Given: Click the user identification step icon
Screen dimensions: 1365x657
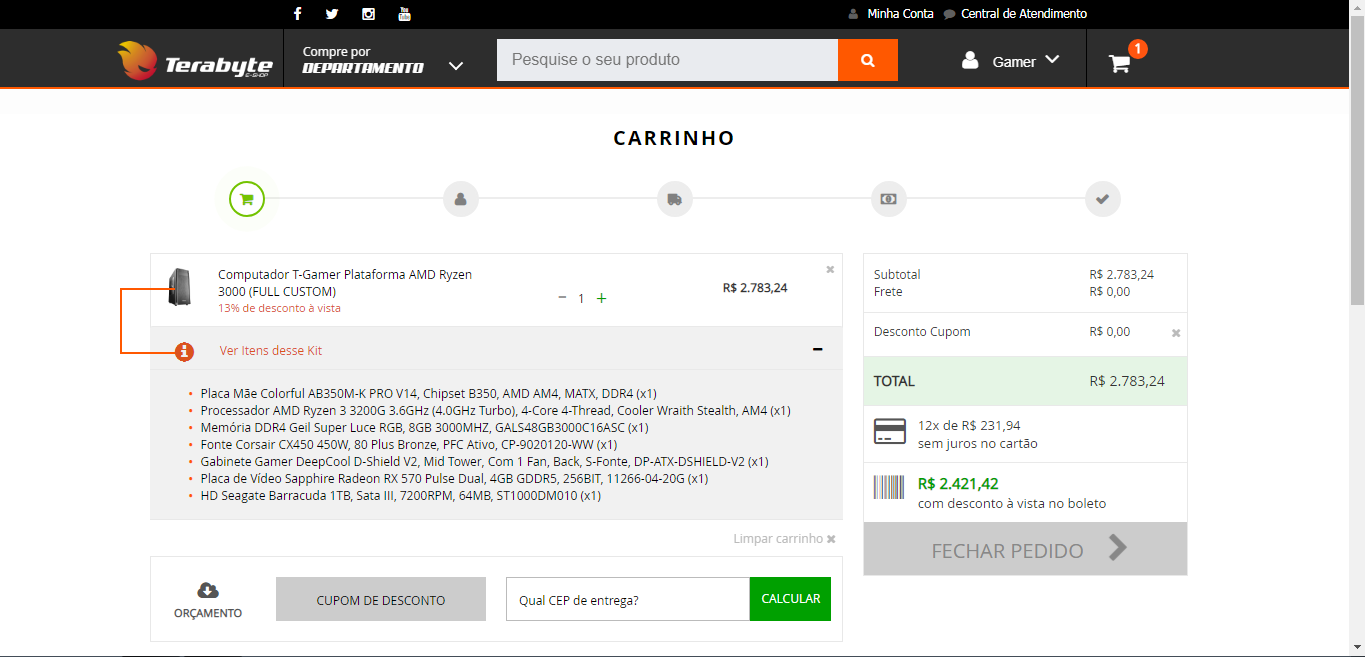Looking at the screenshot, I should click(461, 199).
